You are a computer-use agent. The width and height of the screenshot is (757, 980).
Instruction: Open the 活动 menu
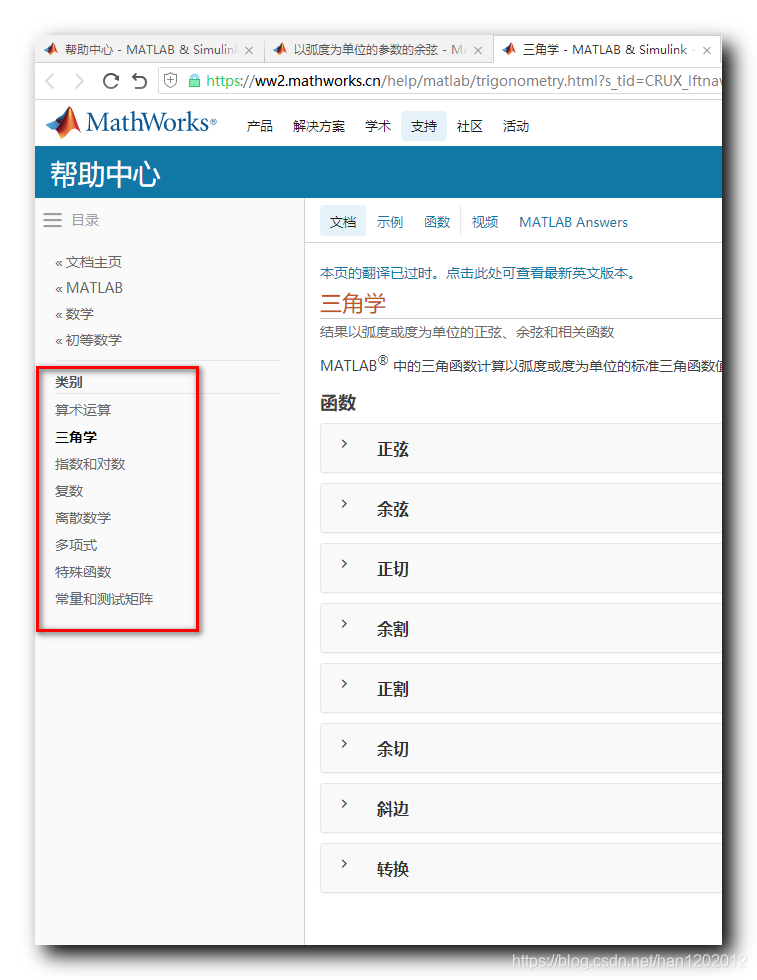(x=516, y=126)
